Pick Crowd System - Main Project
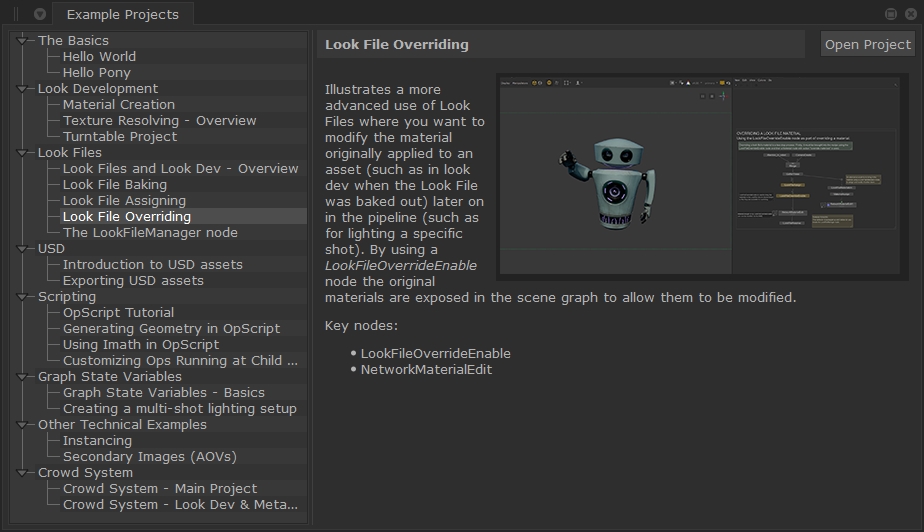Image resolution: width=924 pixels, height=532 pixels. pyautogui.click(x=160, y=489)
